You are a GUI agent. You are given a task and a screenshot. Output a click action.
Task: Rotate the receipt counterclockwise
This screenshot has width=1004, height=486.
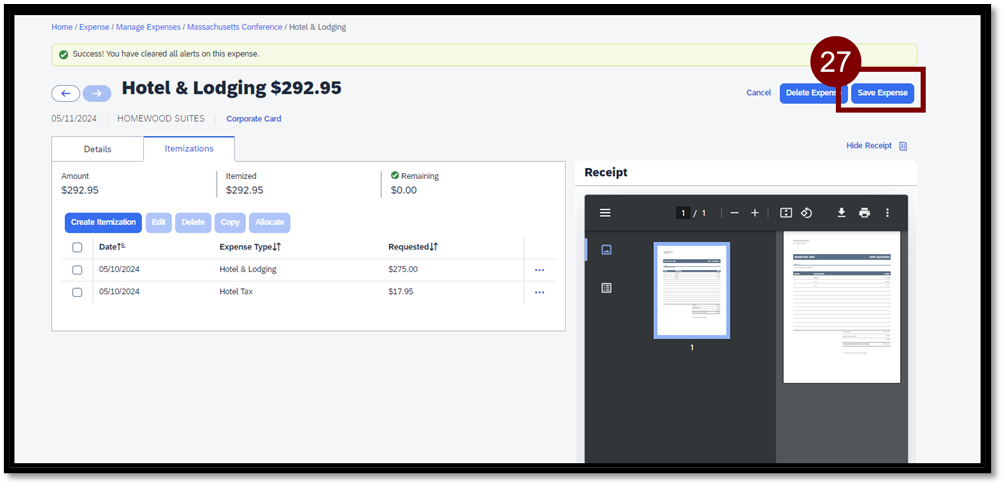[806, 213]
